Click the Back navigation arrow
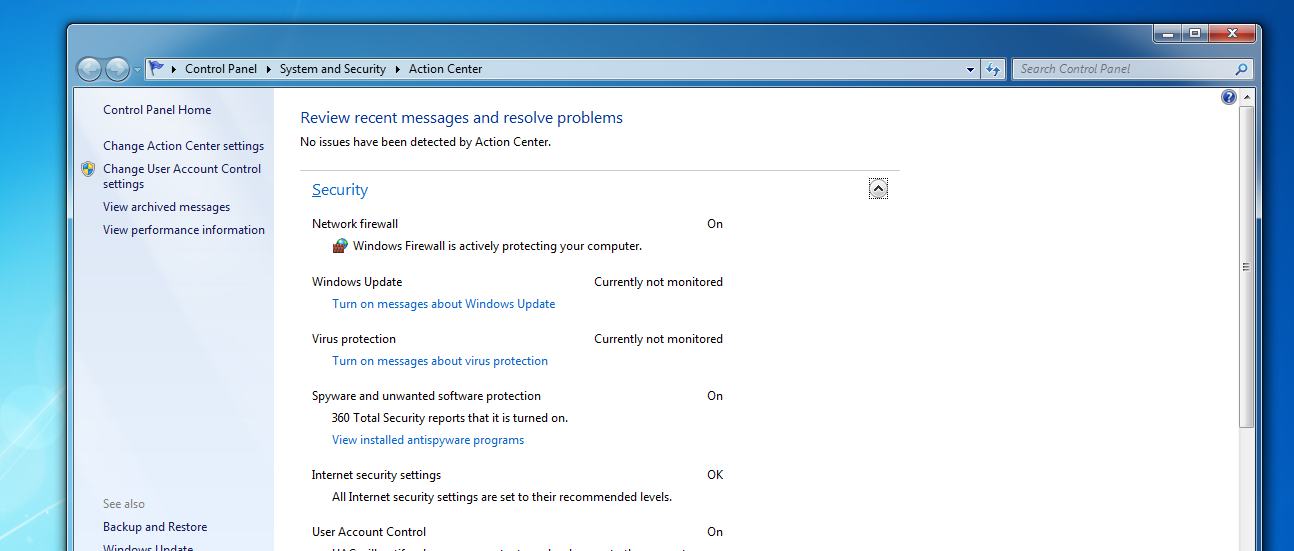This screenshot has width=1294, height=551. click(90, 69)
